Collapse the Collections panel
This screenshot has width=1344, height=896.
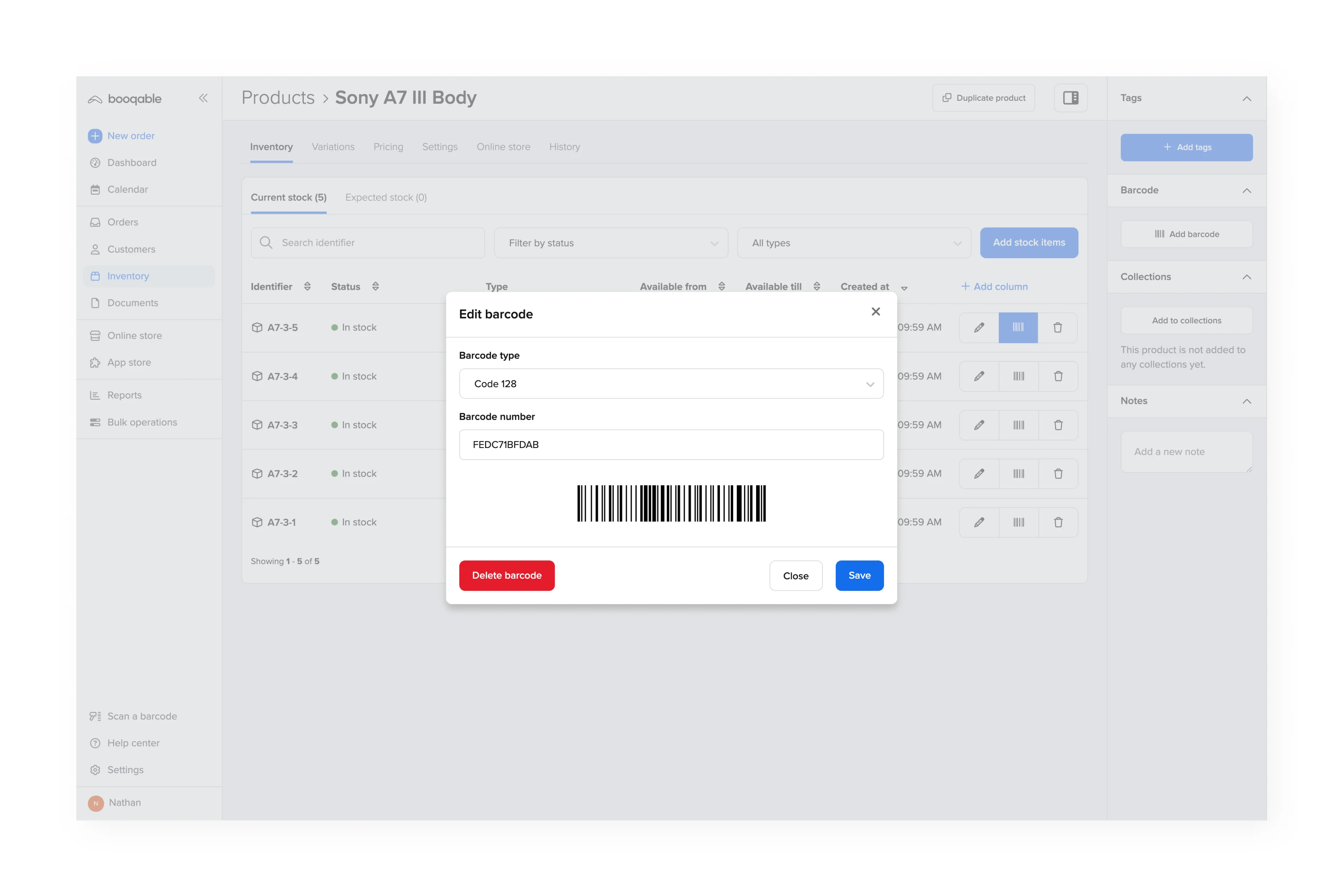[1246, 277]
